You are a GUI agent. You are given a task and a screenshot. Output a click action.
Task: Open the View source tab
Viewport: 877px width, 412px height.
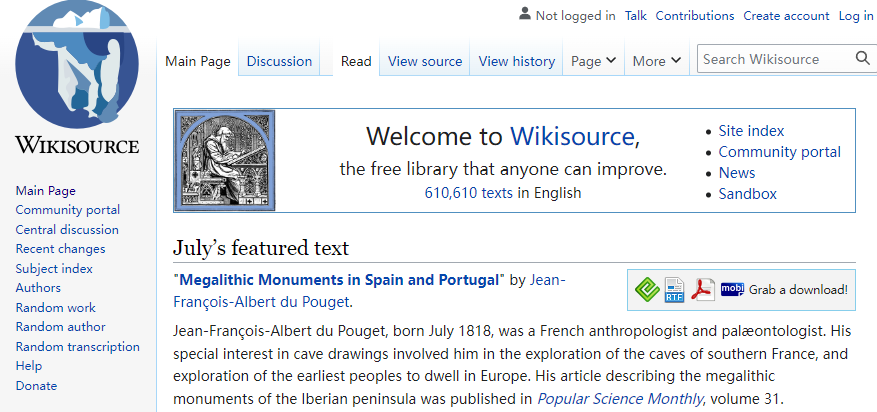click(x=425, y=61)
